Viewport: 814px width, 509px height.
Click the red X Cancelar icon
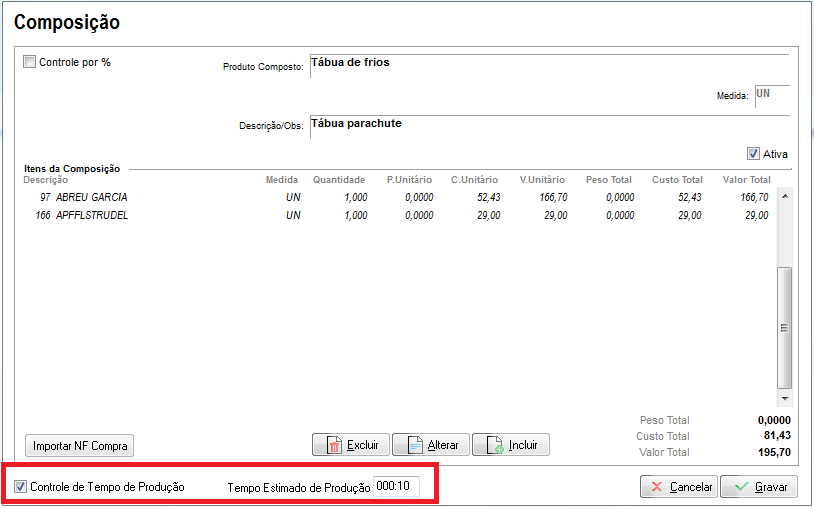656,487
